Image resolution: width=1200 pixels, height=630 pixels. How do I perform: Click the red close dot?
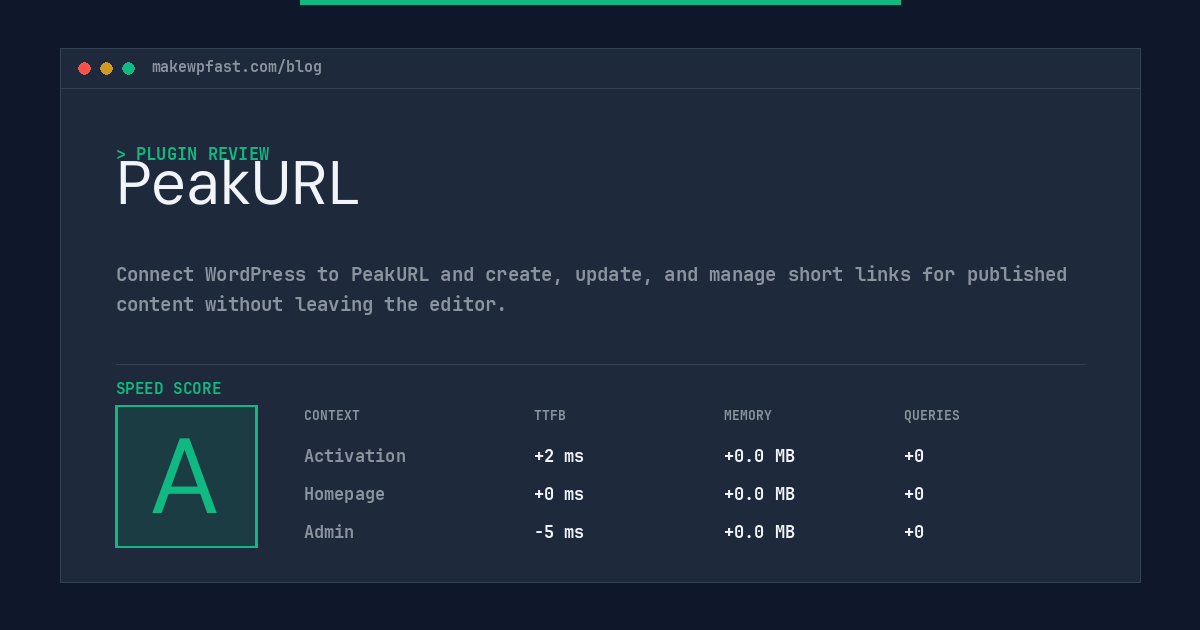[84, 68]
